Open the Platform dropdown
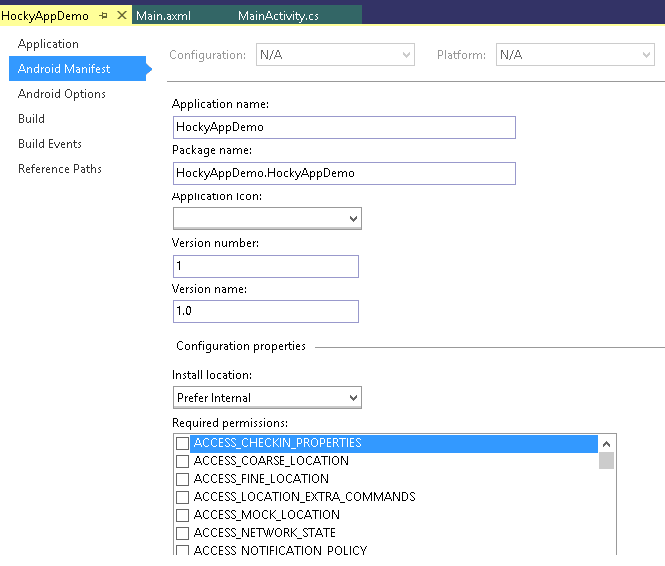665x566 pixels. [x=575, y=55]
